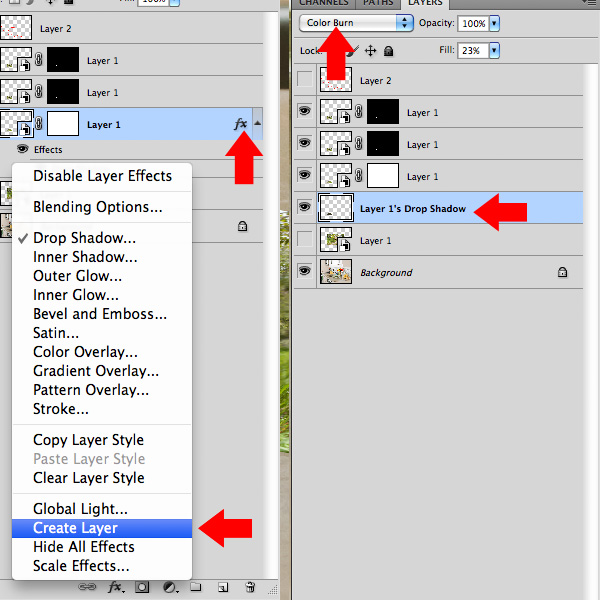This screenshot has height=600, width=600.
Task: Click the padlock on the Background layer row
Action: 562,272
